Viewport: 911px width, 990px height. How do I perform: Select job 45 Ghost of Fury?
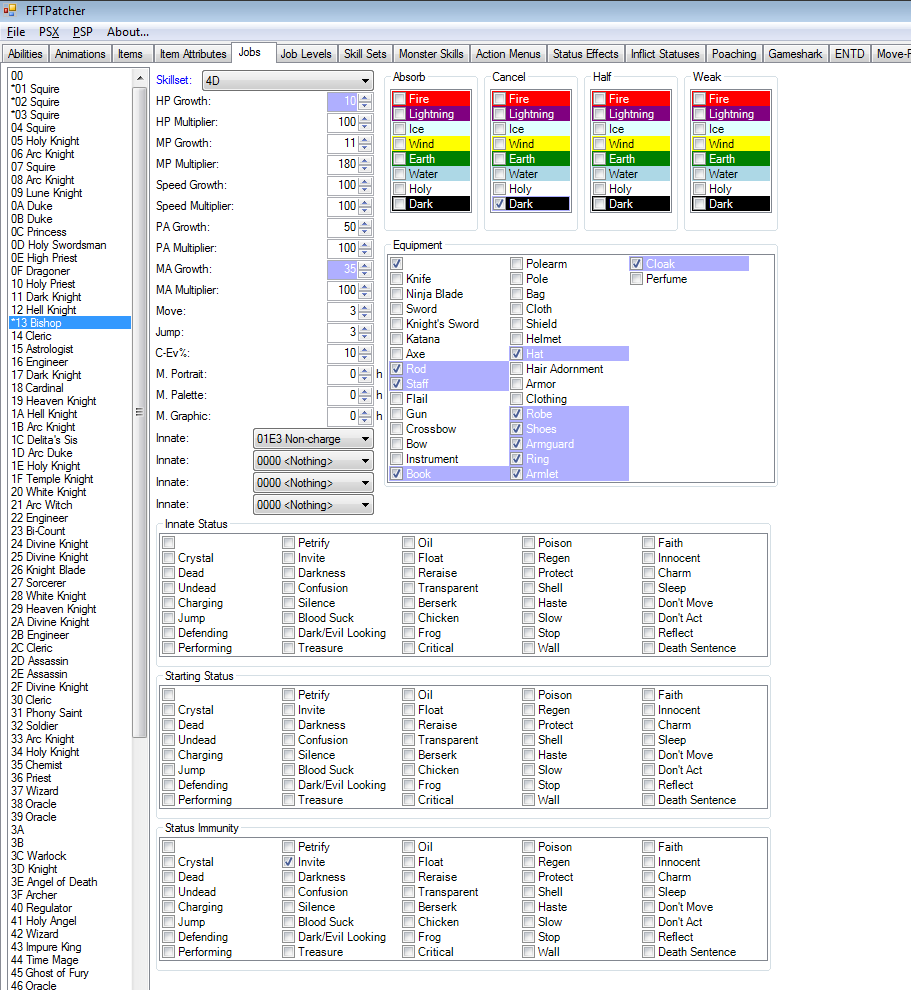70,973
